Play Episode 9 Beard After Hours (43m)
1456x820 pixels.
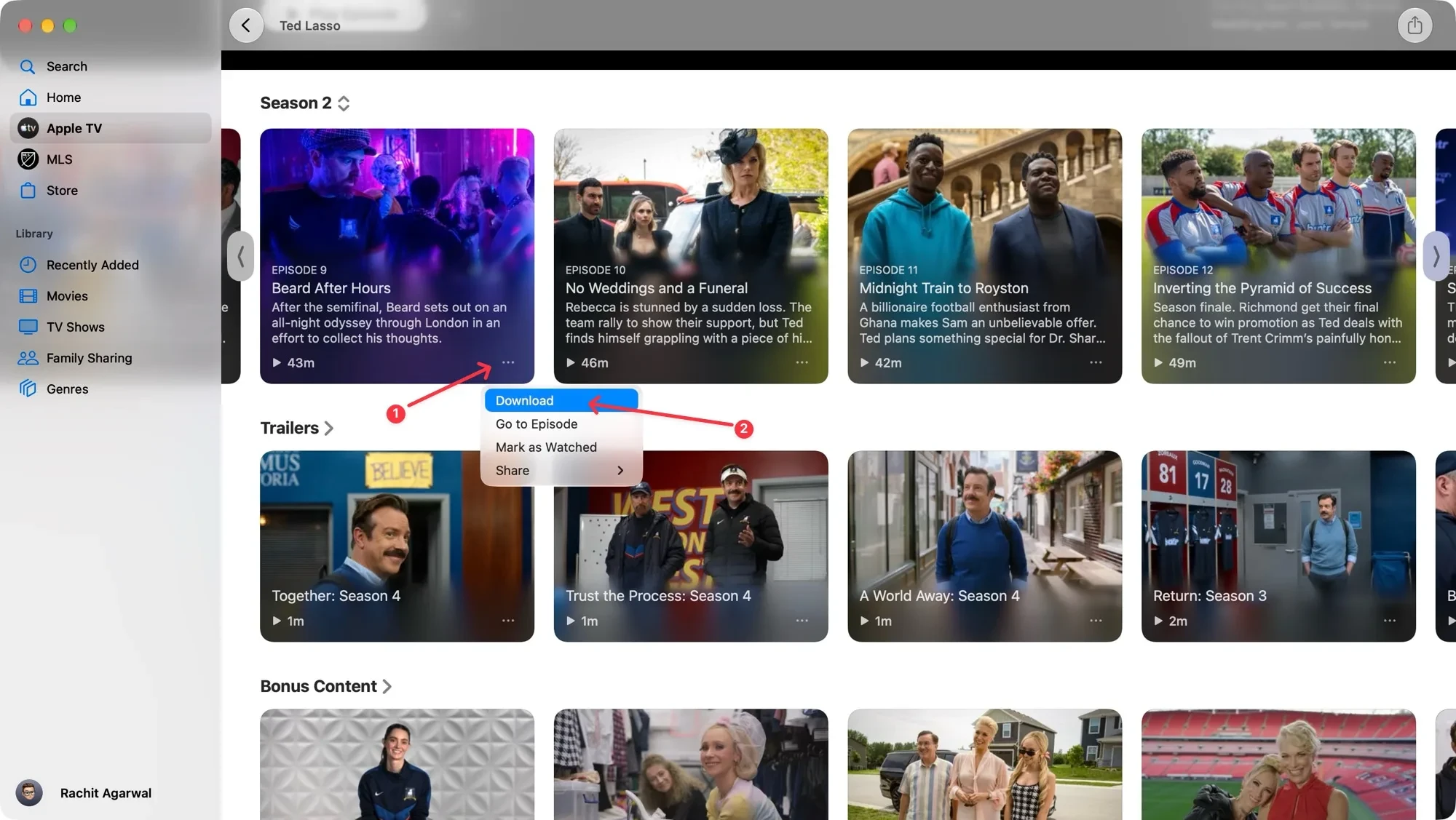(x=293, y=362)
